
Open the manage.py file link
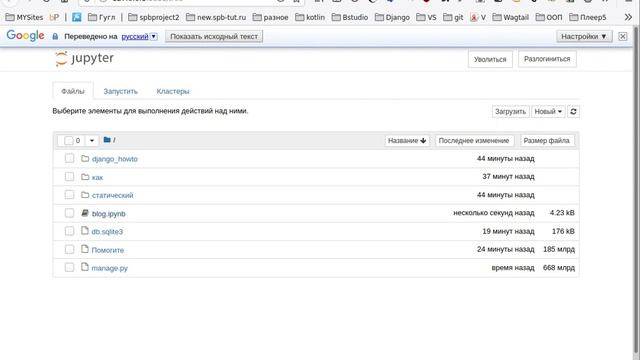(x=109, y=268)
